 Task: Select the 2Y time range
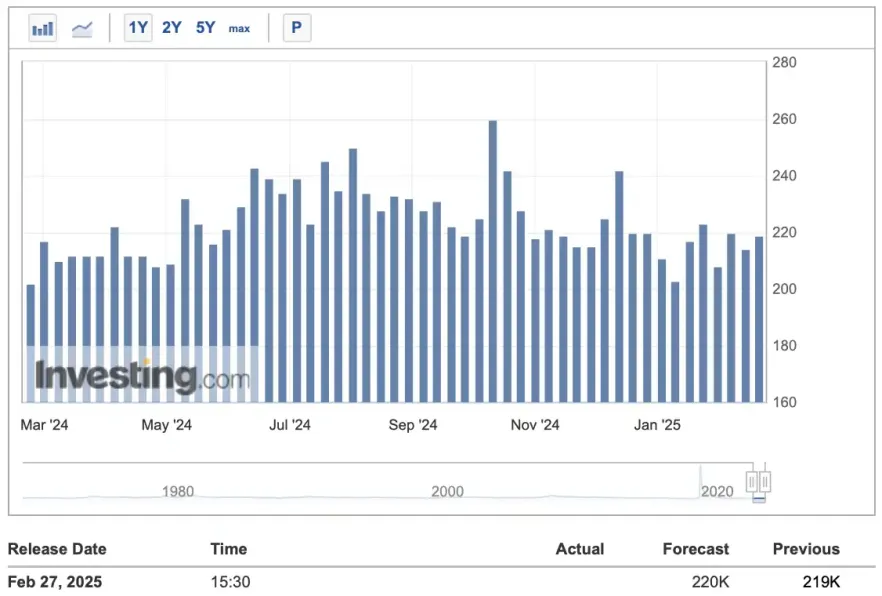(172, 28)
